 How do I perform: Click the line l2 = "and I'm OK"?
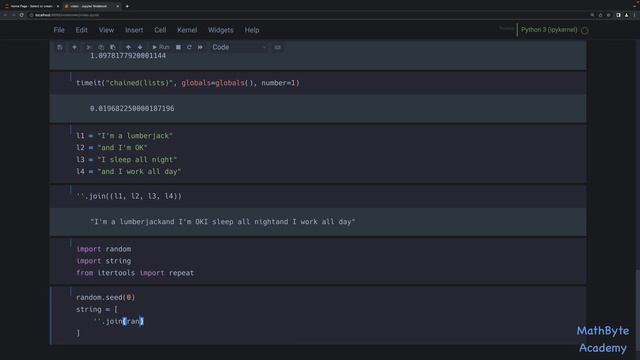[x=111, y=148]
